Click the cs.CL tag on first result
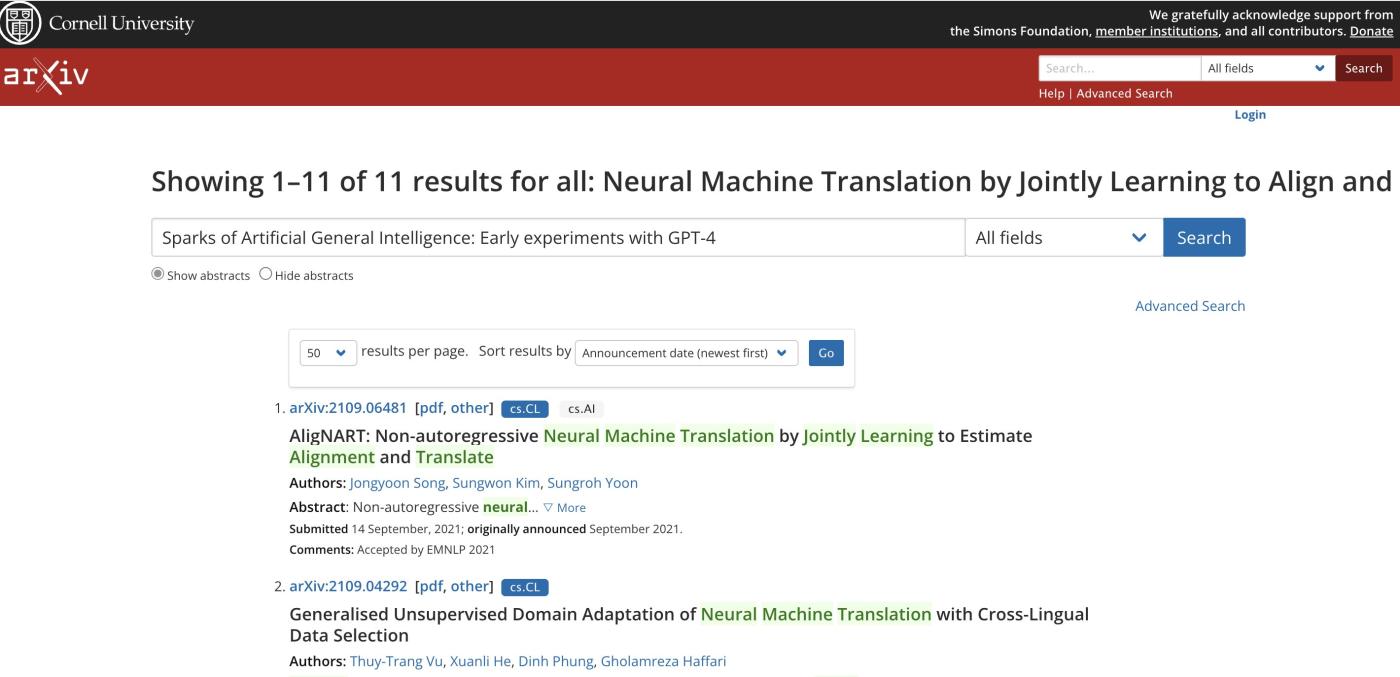This screenshot has width=1400, height=677. click(525, 408)
